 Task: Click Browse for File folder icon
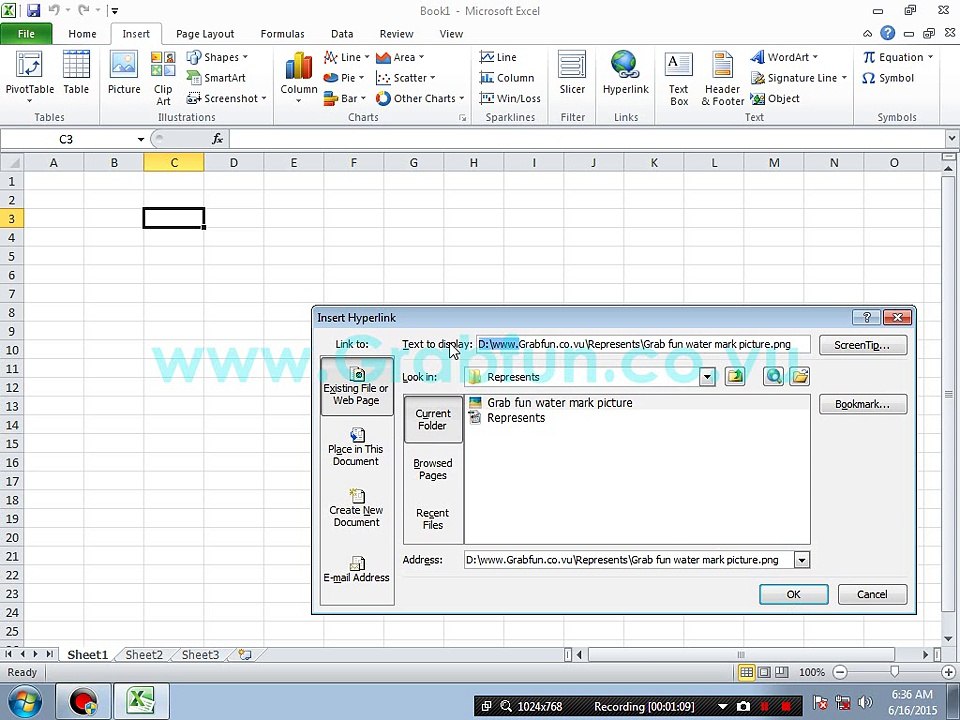[x=800, y=376]
